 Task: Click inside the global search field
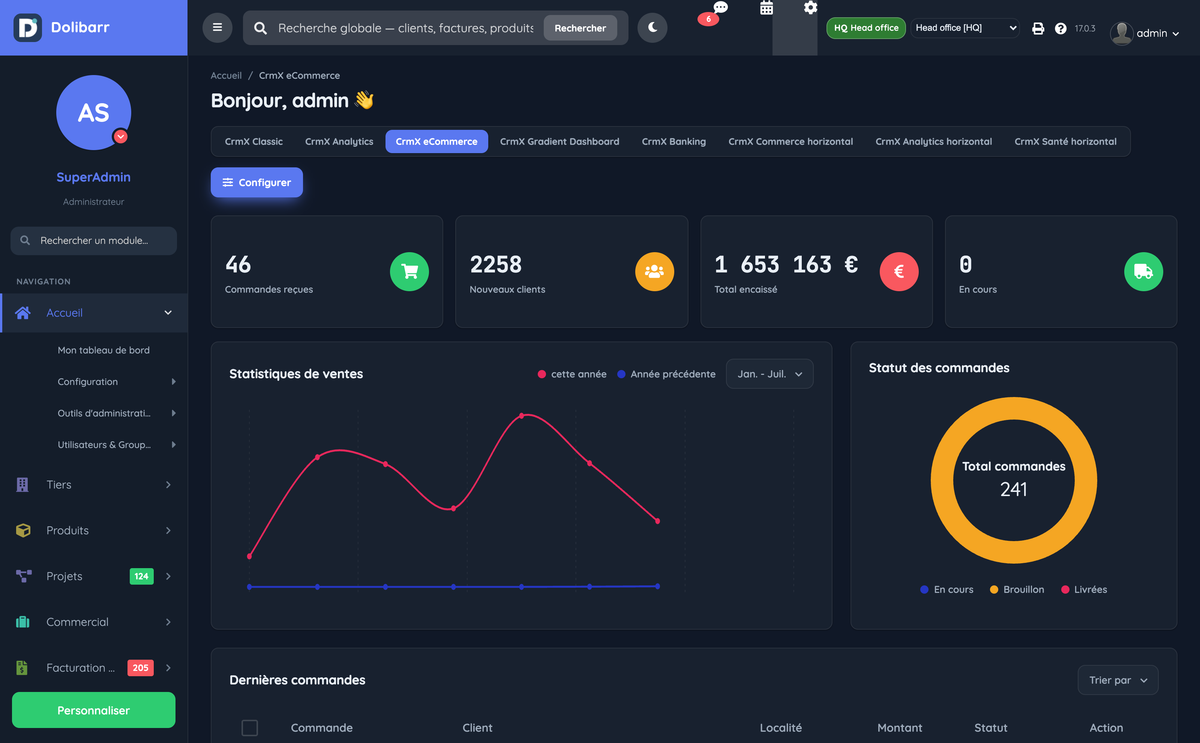[x=406, y=28]
